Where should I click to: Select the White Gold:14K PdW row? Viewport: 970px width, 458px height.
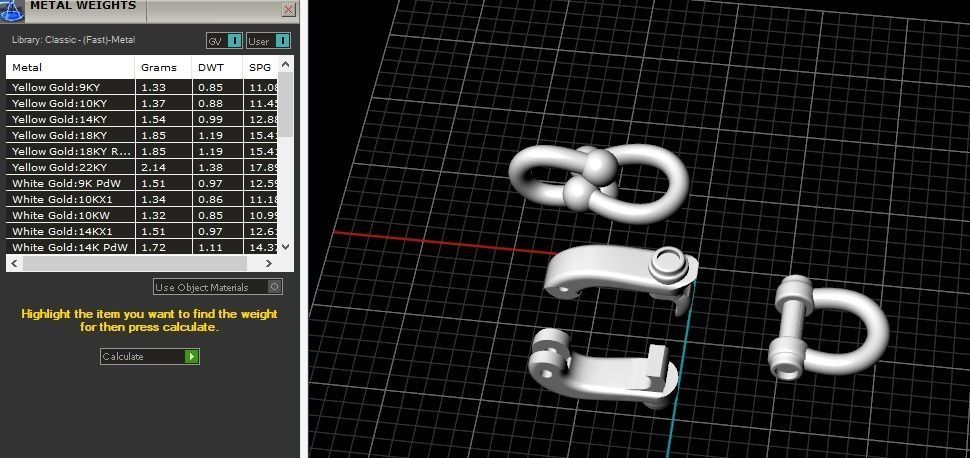(142, 248)
